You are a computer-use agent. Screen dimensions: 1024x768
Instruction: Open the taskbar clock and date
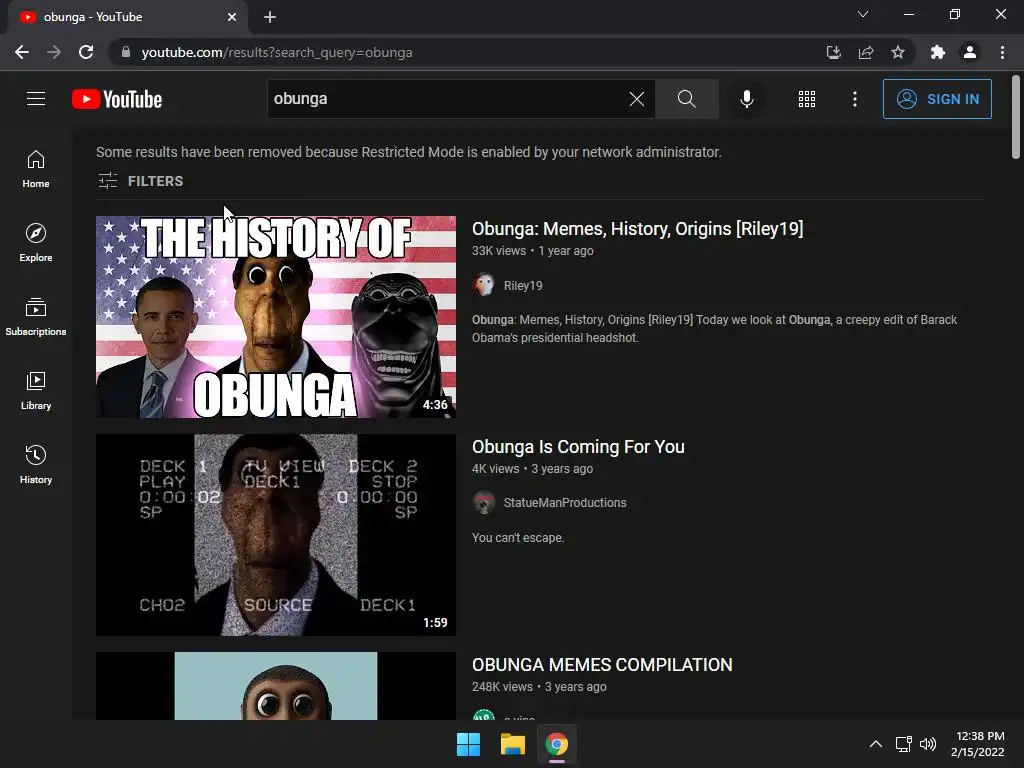(978, 744)
